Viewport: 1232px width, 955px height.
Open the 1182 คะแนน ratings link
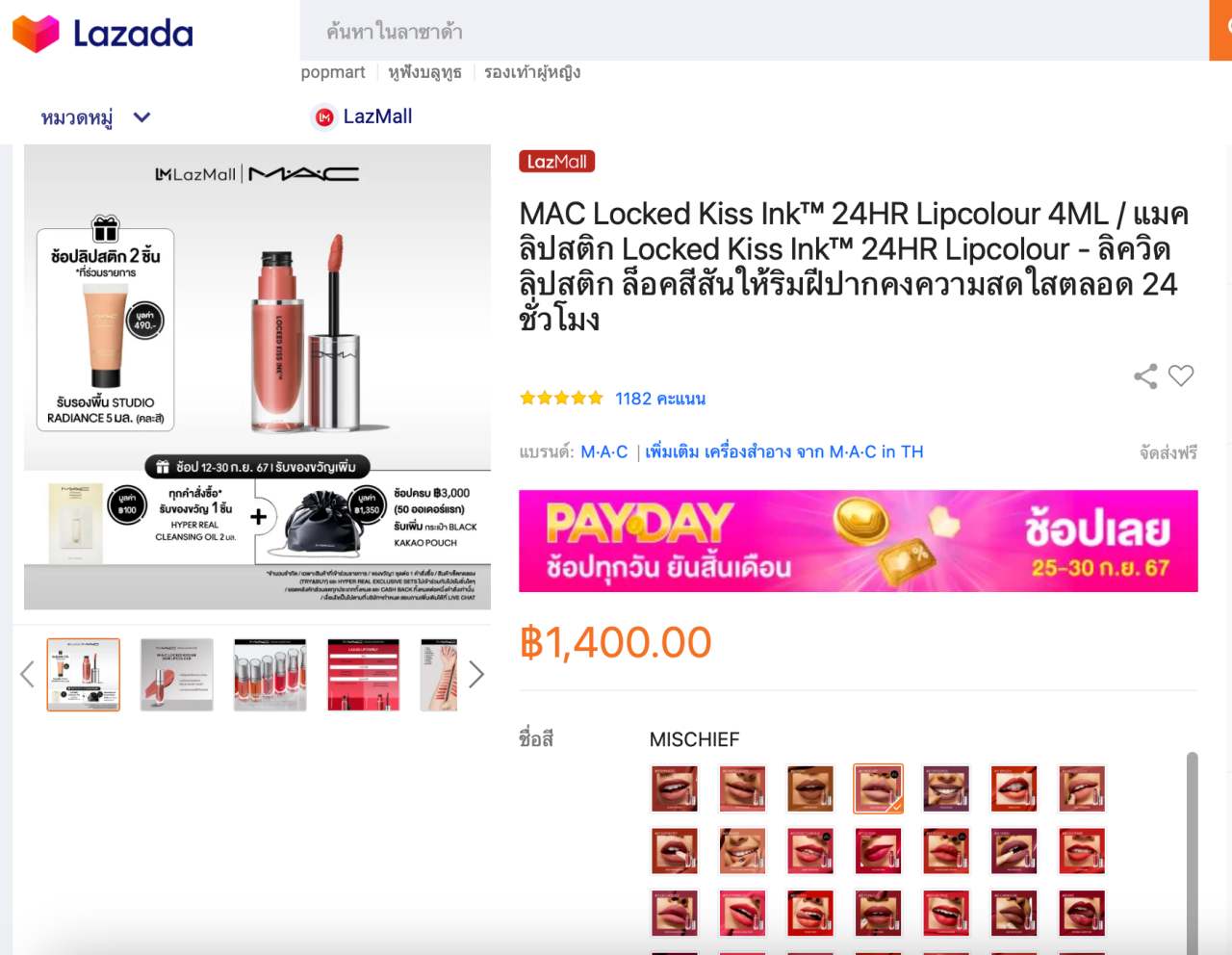point(660,399)
